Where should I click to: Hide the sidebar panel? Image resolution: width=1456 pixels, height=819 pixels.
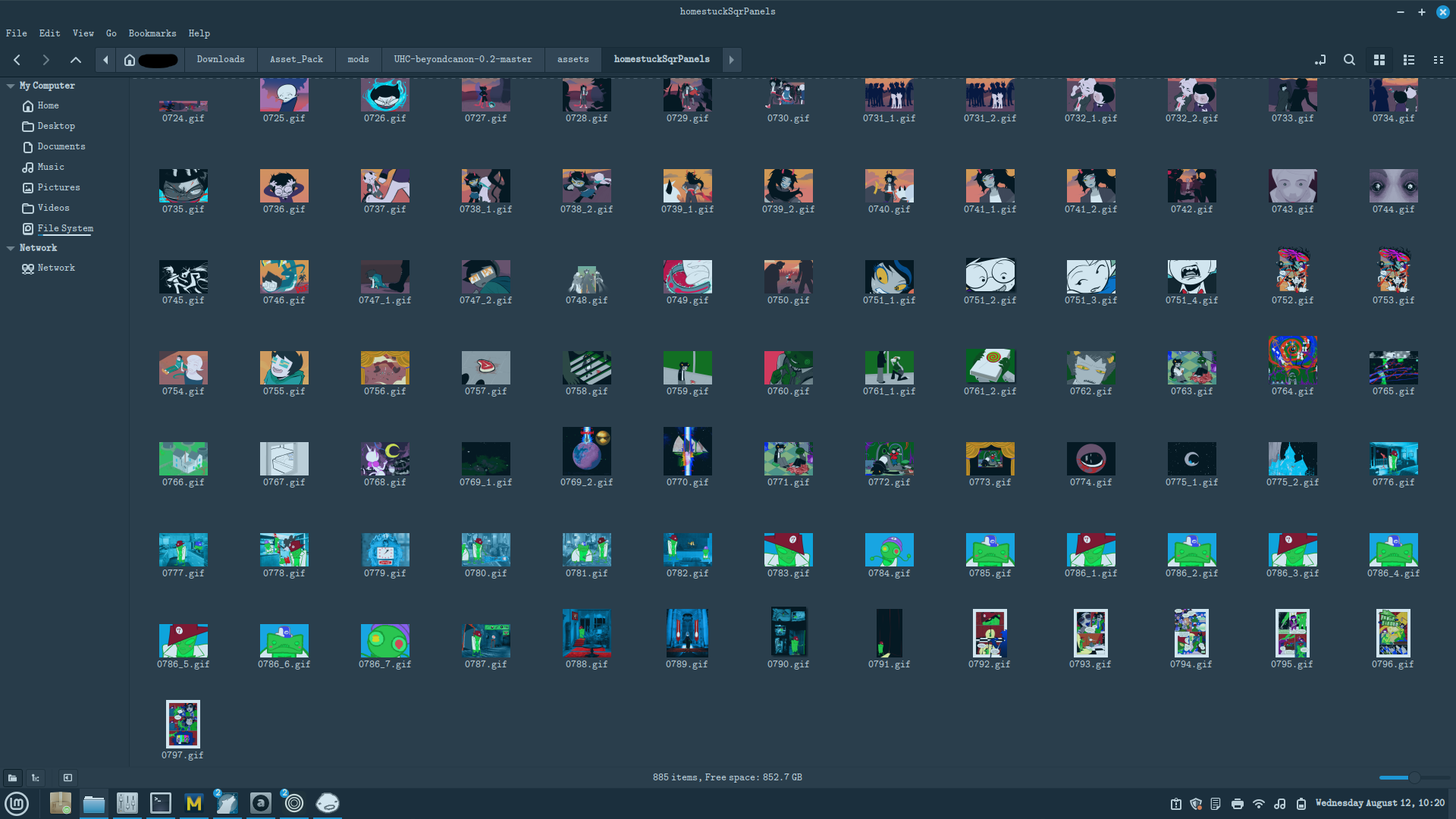point(67,777)
